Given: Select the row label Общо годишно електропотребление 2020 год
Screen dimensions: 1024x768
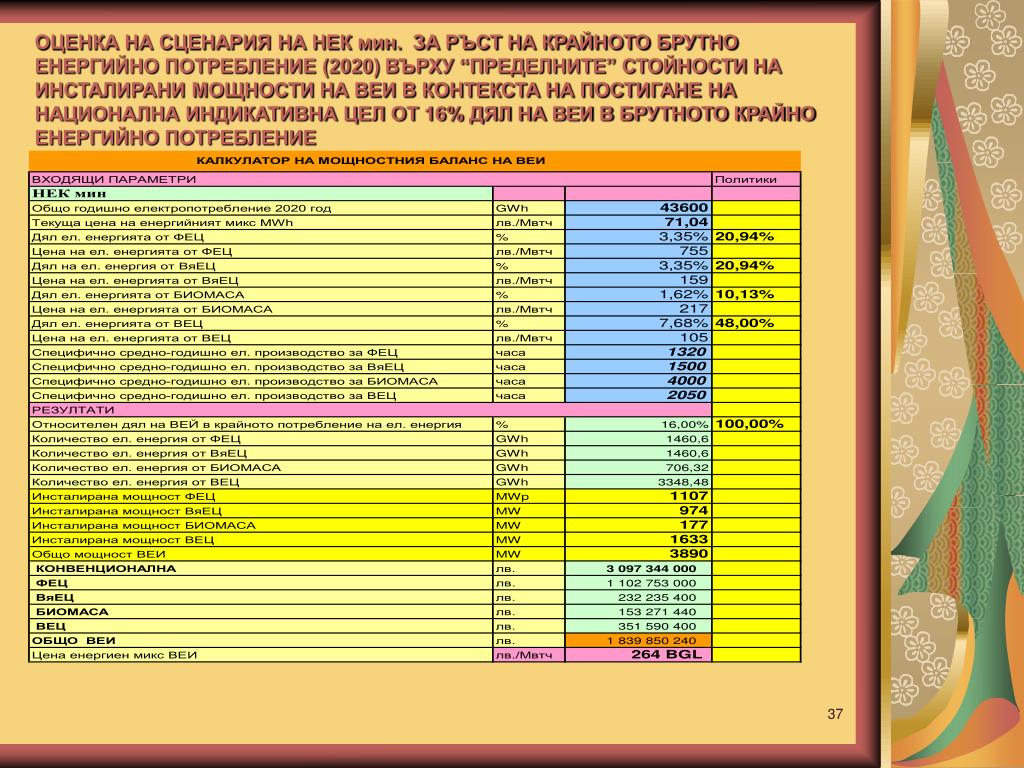Looking at the screenshot, I should [182, 208].
